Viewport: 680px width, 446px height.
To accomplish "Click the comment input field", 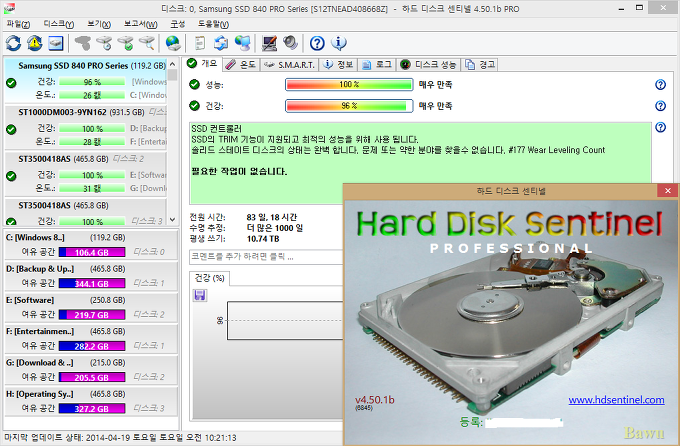I will (266, 257).
